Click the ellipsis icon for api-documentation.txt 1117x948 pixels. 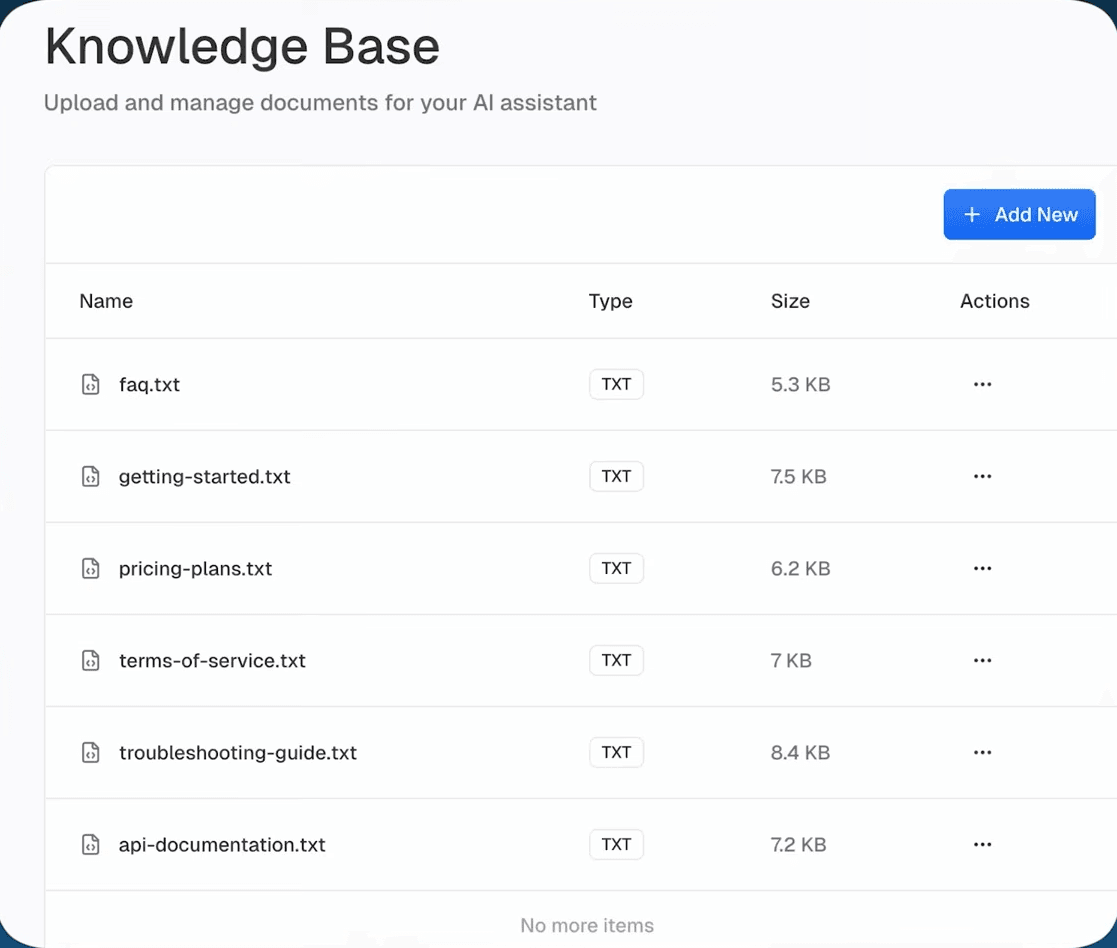point(982,845)
